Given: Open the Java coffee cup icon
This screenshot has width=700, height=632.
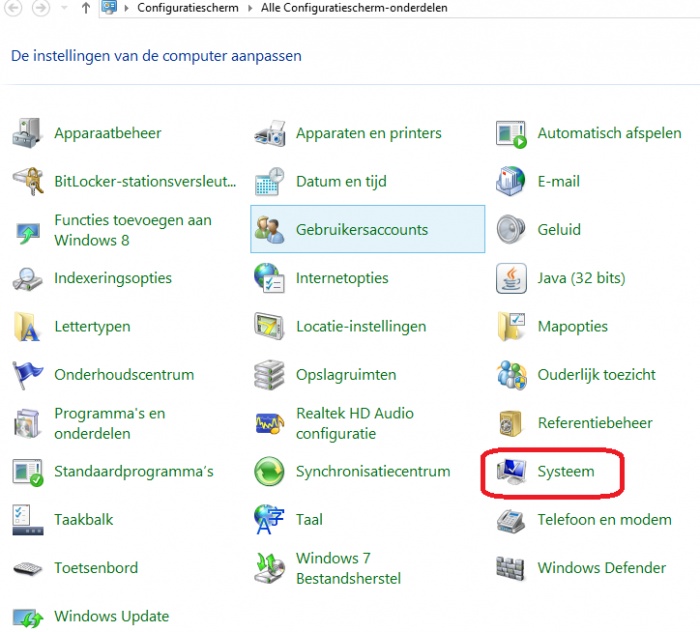Looking at the screenshot, I should click(511, 278).
